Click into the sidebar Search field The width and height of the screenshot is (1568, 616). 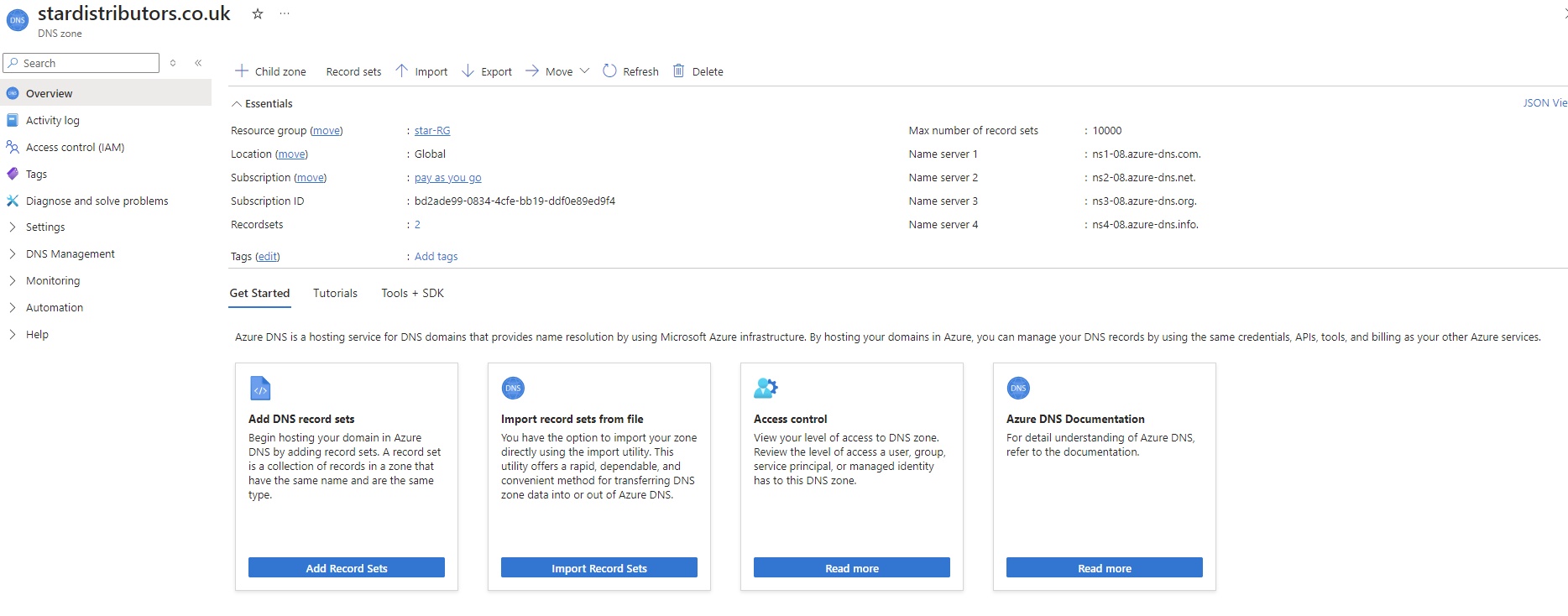pos(81,63)
